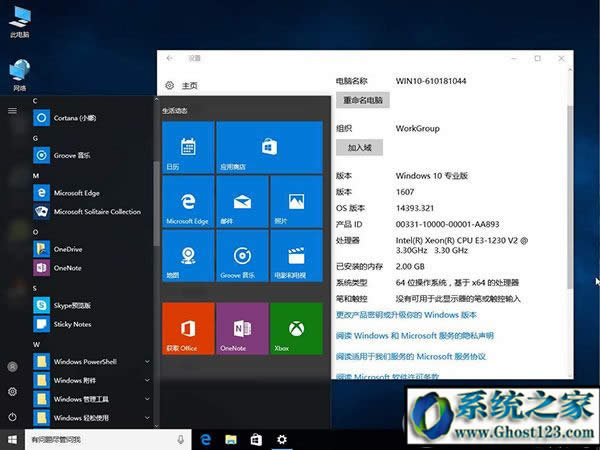Open the Cortana app icon

click(x=42, y=117)
